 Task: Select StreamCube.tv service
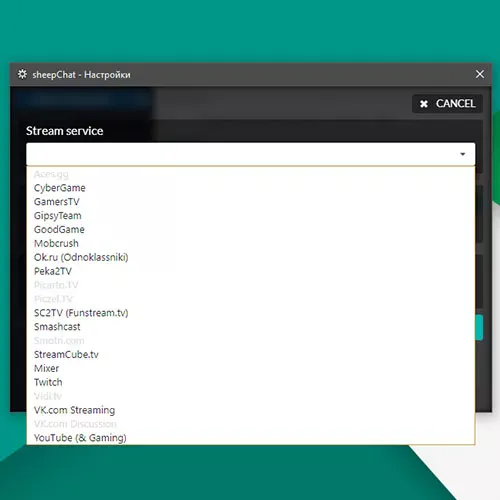click(x=251, y=355)
